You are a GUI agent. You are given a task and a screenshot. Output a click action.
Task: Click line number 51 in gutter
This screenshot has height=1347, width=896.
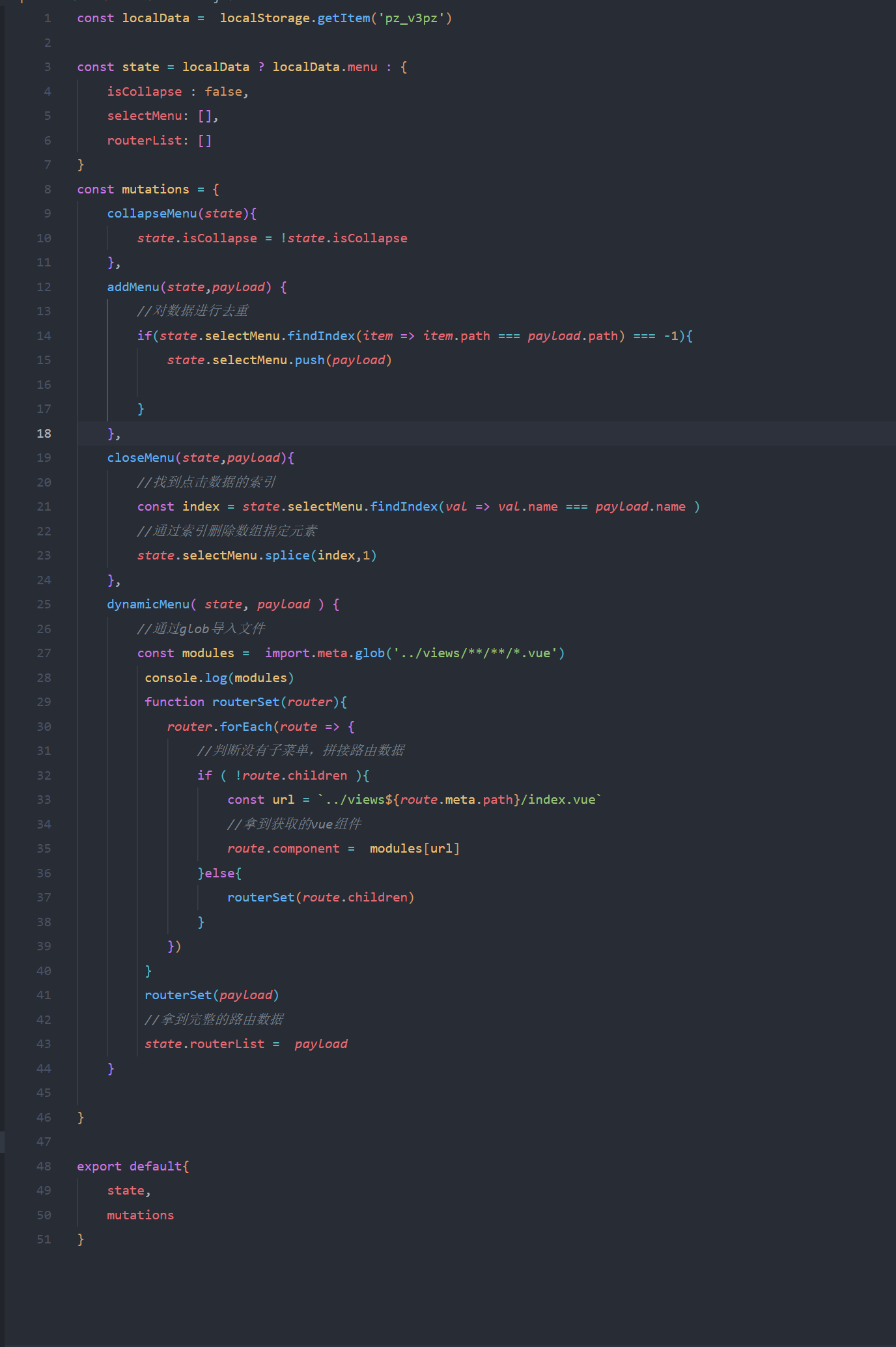click(x=44, y=1240)
